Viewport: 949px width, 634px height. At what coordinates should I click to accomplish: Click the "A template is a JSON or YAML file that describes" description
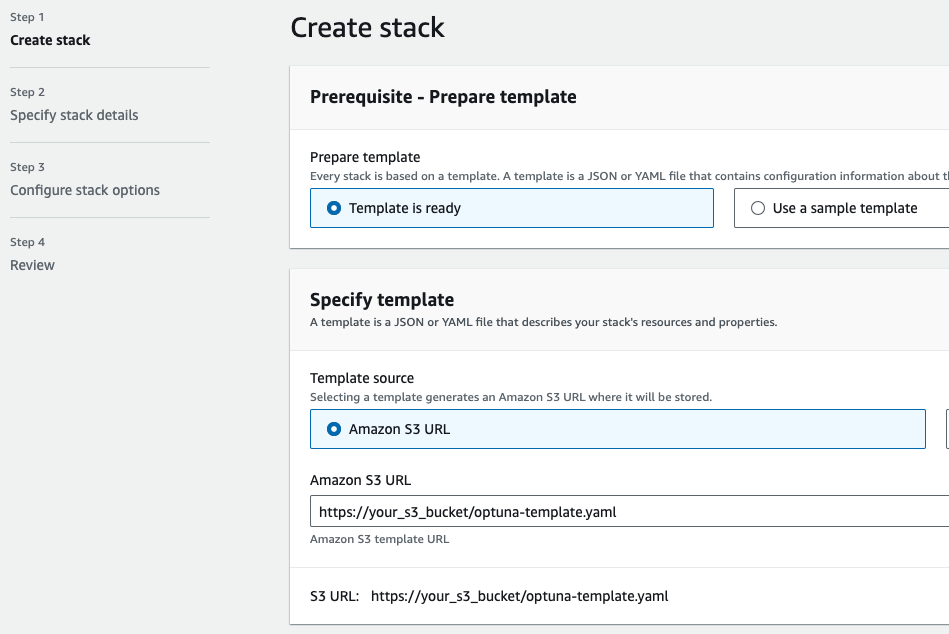(x=543, y=322)
